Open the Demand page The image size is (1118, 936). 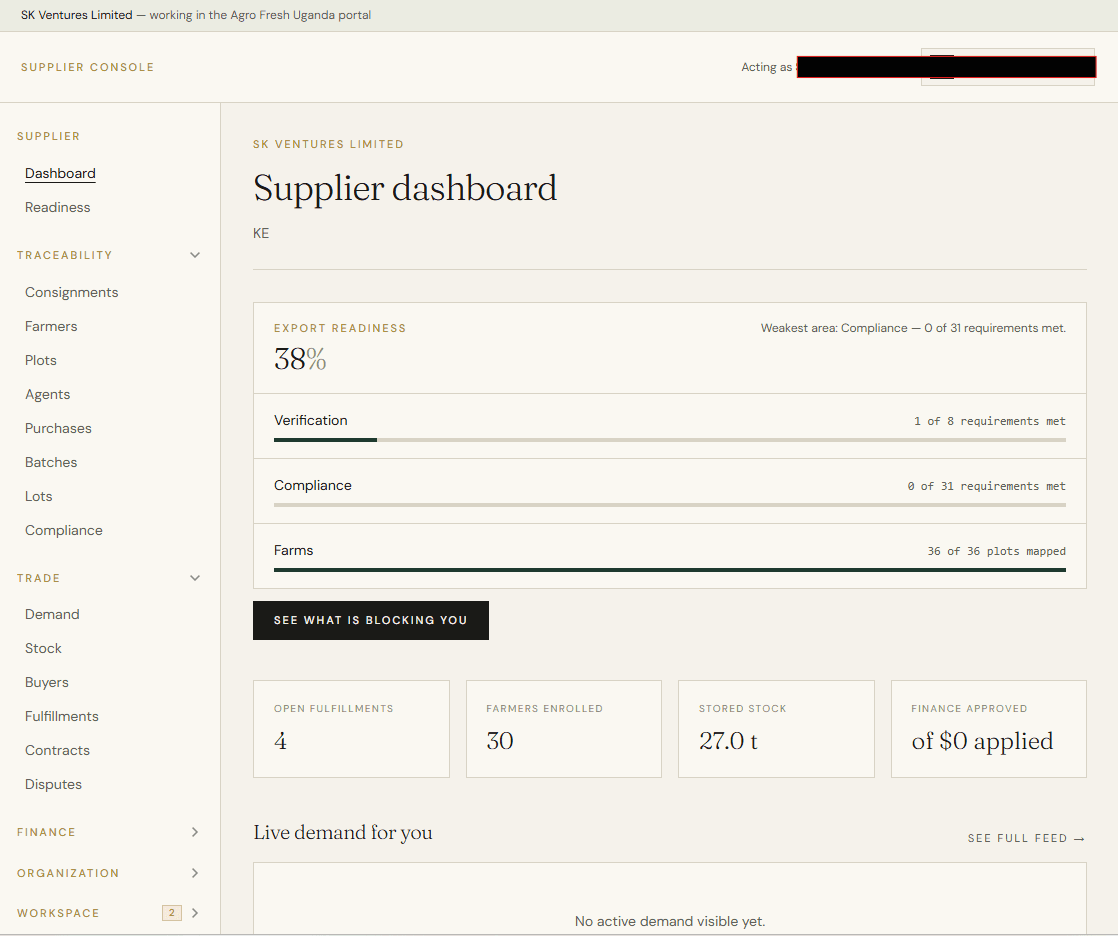pyautogui.click(x=52, y=614)
